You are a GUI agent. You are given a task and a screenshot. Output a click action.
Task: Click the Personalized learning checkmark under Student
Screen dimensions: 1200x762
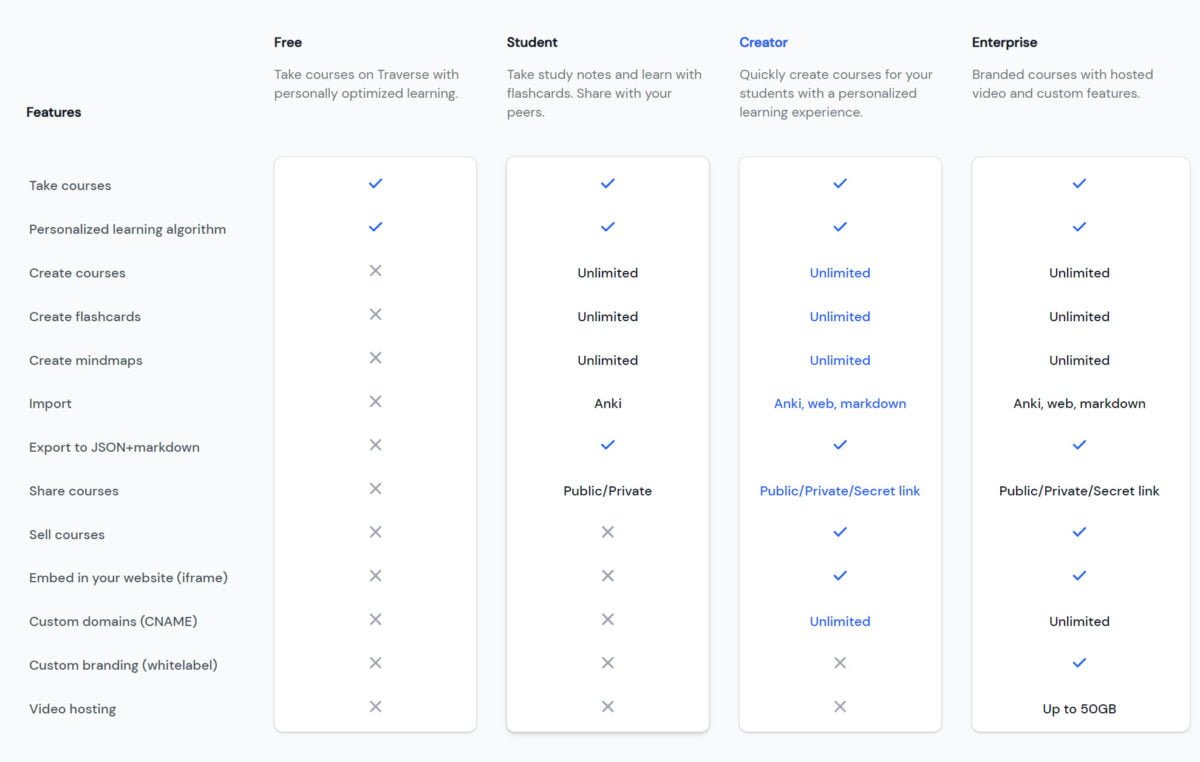(607, 227)
